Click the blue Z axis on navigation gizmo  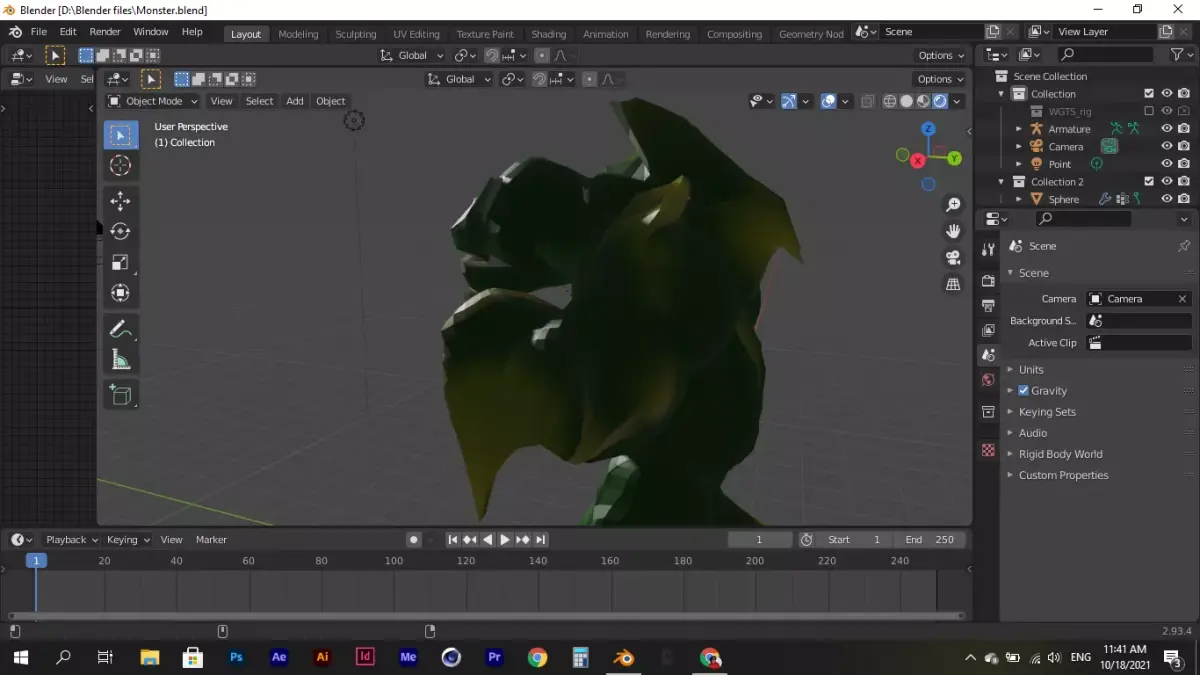(x=928, y=129)
